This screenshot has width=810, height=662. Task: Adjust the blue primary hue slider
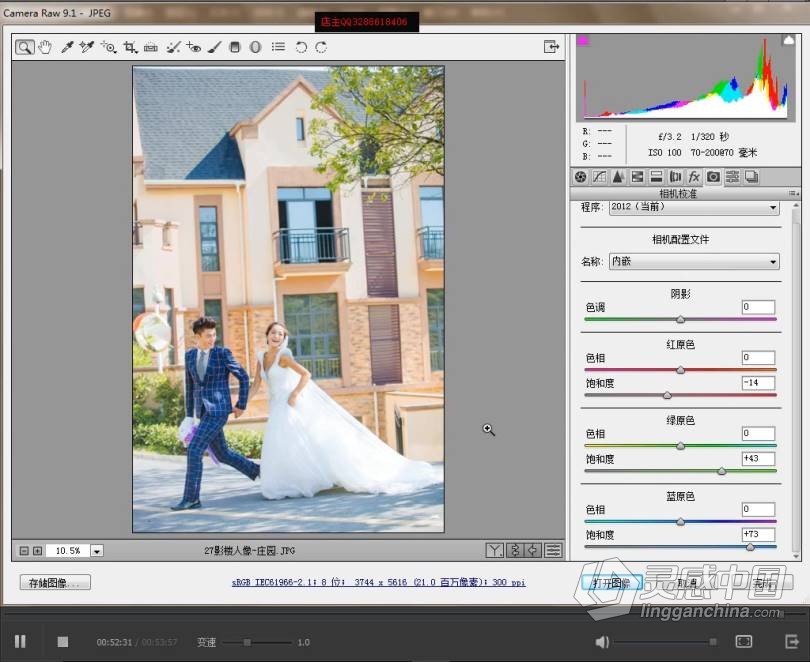680,522
